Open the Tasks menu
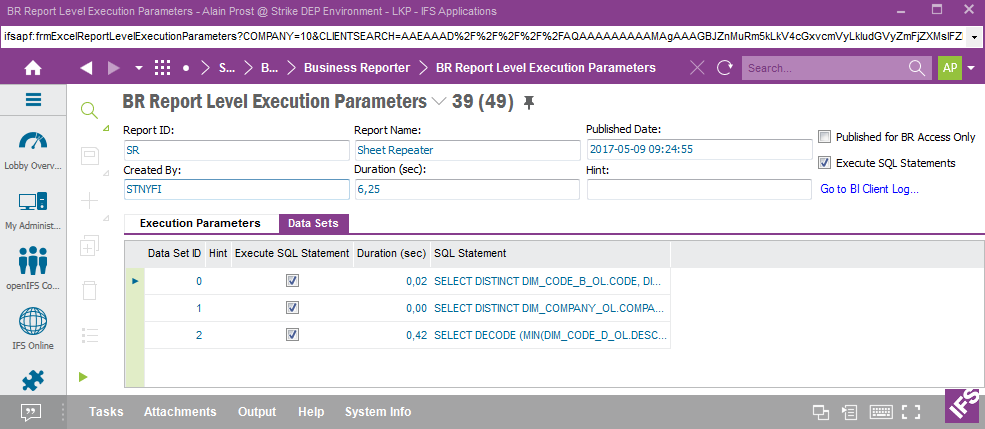The height and width of the screenshot is (429, 985). pos(106,412)
